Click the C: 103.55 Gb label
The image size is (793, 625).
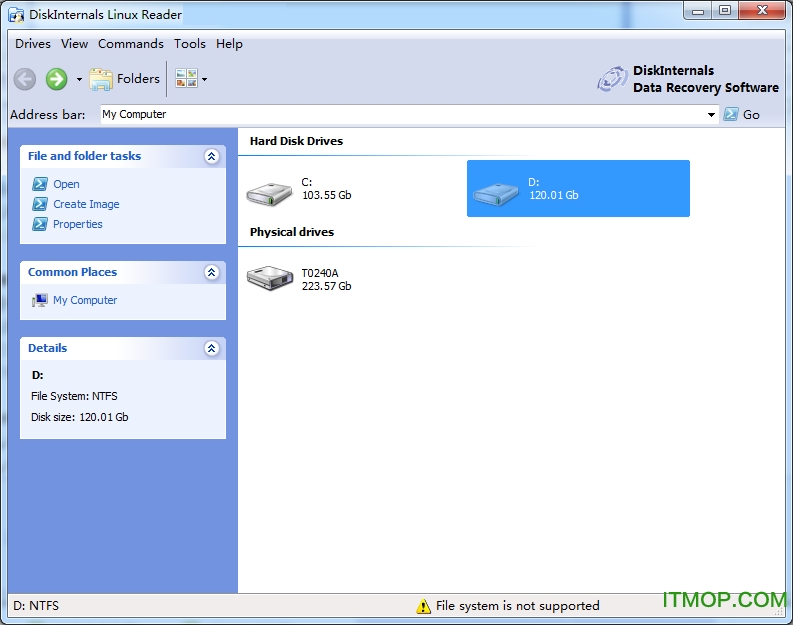(x=327, y=189)
